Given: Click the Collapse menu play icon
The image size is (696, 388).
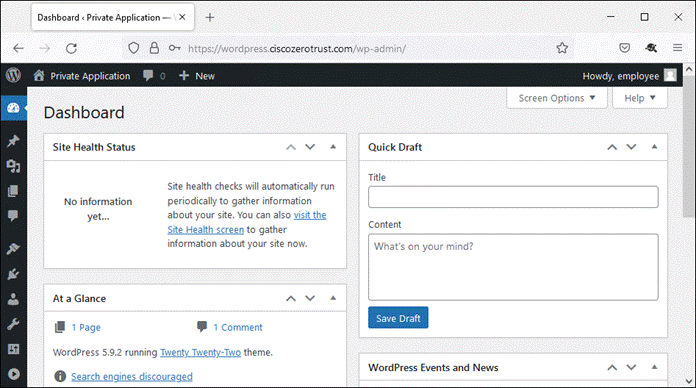Looking at the screenshot, I should tap(13, 374).
